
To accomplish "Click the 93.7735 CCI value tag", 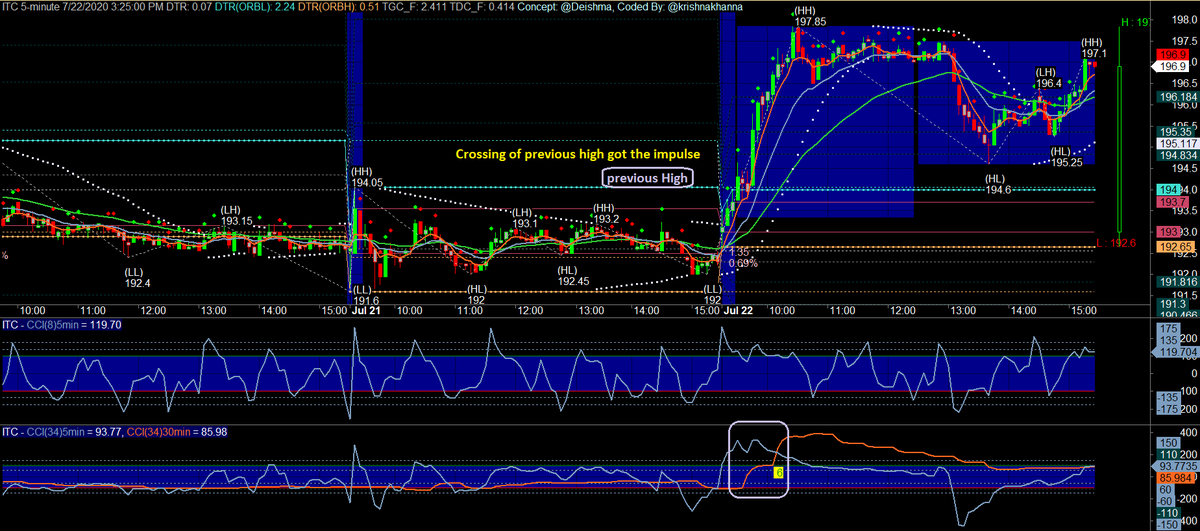I will (x=1177, y=466).
